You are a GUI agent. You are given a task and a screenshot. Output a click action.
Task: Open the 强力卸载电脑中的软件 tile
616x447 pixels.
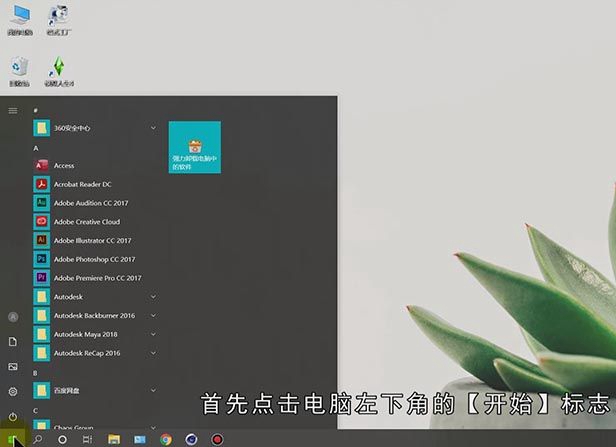(x=195, y=147)
